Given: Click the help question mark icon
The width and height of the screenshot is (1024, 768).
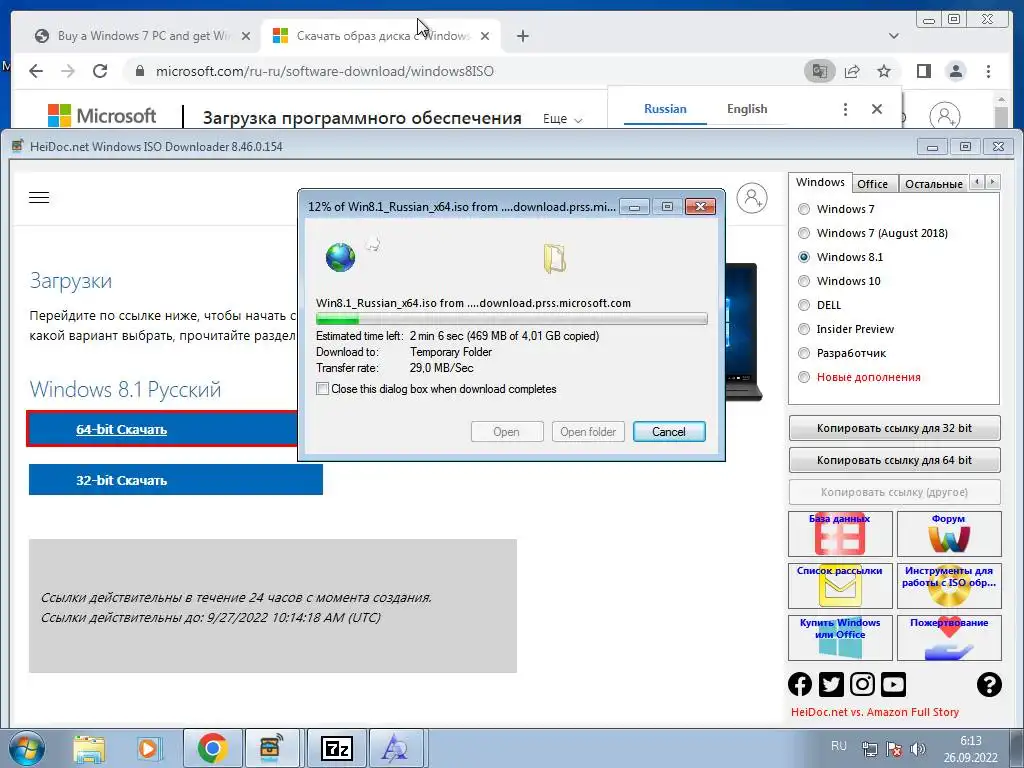Looking at the screenshot, I should pyautogui.click(x=989, y=684).
